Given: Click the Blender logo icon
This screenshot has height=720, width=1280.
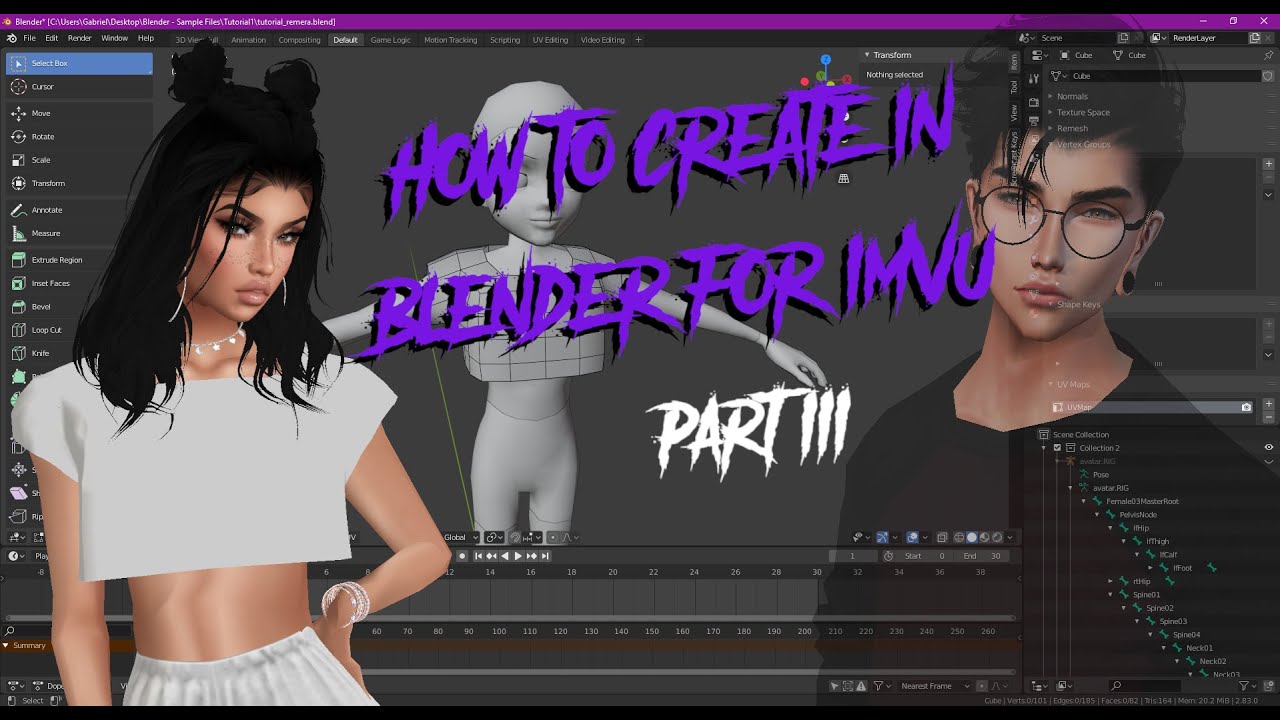Looking at the screenshot, I should 11,38.
